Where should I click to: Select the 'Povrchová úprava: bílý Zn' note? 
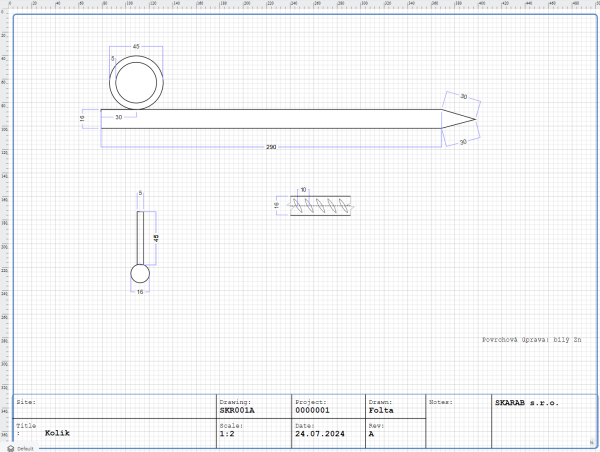pyautogui.click(x=531, y=340)
